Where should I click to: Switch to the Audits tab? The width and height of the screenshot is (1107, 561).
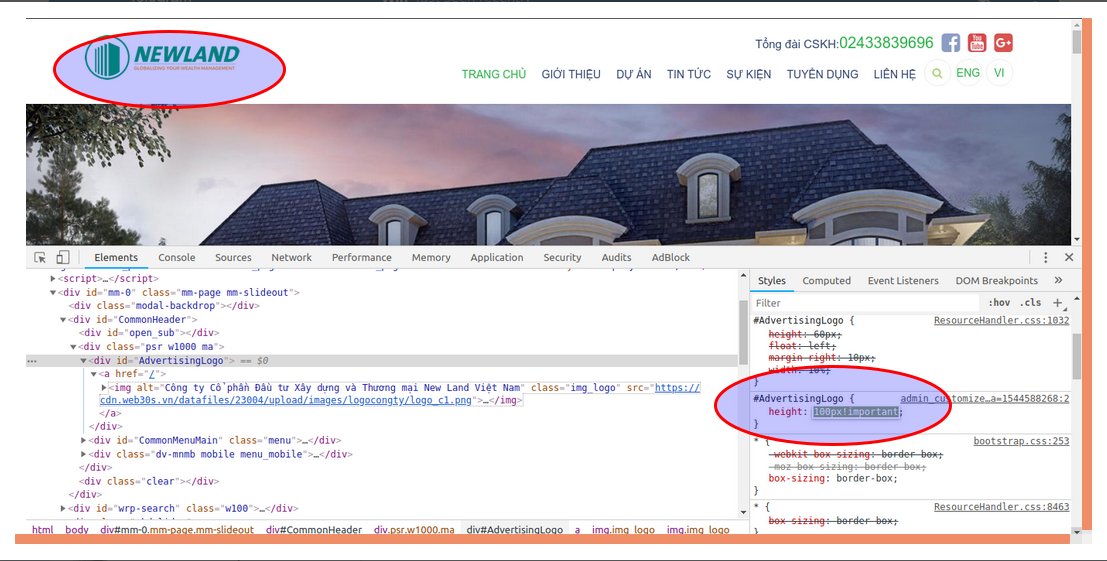click(x=616, y=258)
